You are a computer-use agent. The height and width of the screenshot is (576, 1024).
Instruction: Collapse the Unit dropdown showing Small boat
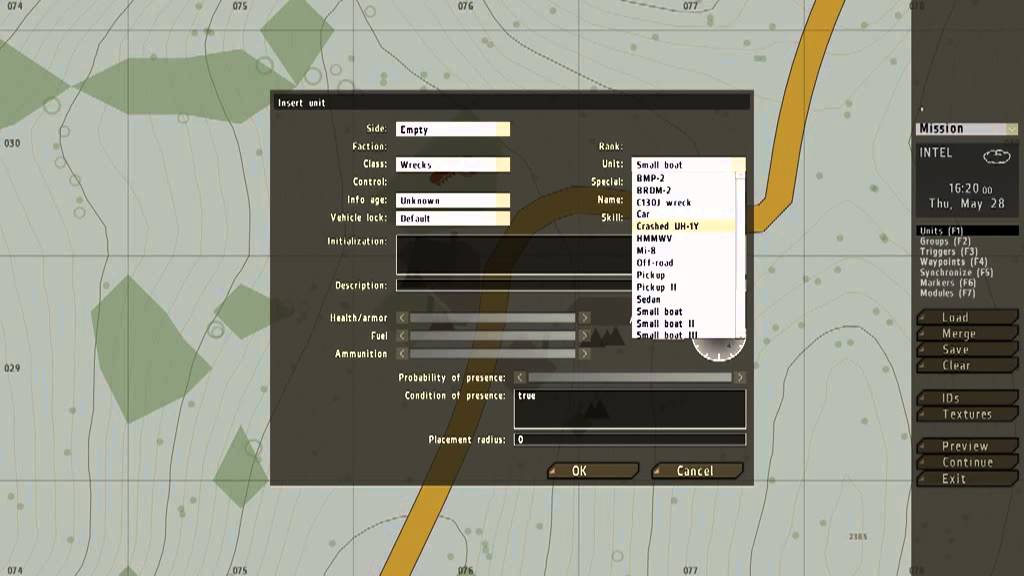click(688, 165)
